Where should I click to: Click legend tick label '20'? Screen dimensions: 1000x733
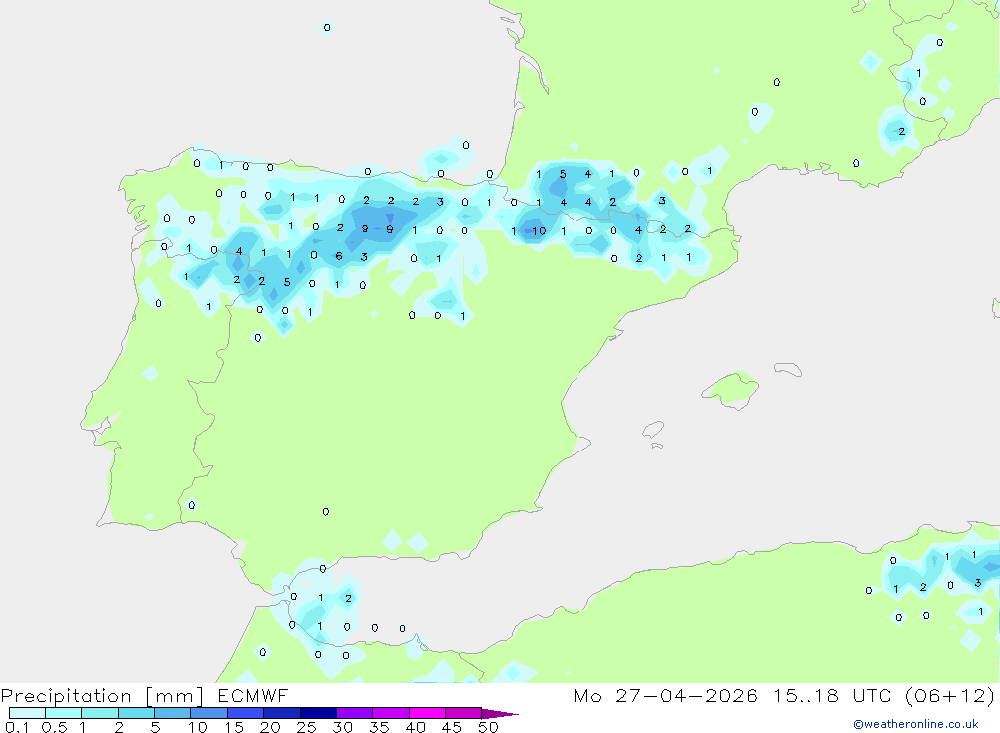click(270, 727)
